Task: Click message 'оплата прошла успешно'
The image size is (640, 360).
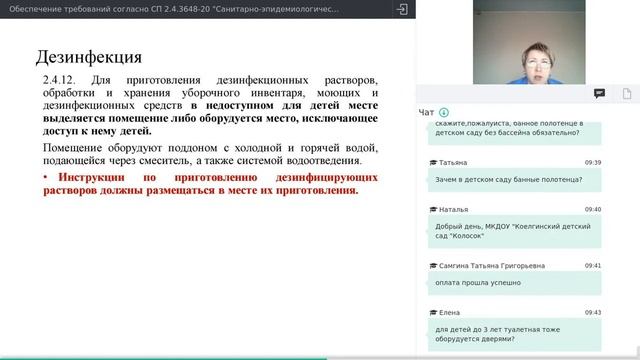Action: click(514, 283)
